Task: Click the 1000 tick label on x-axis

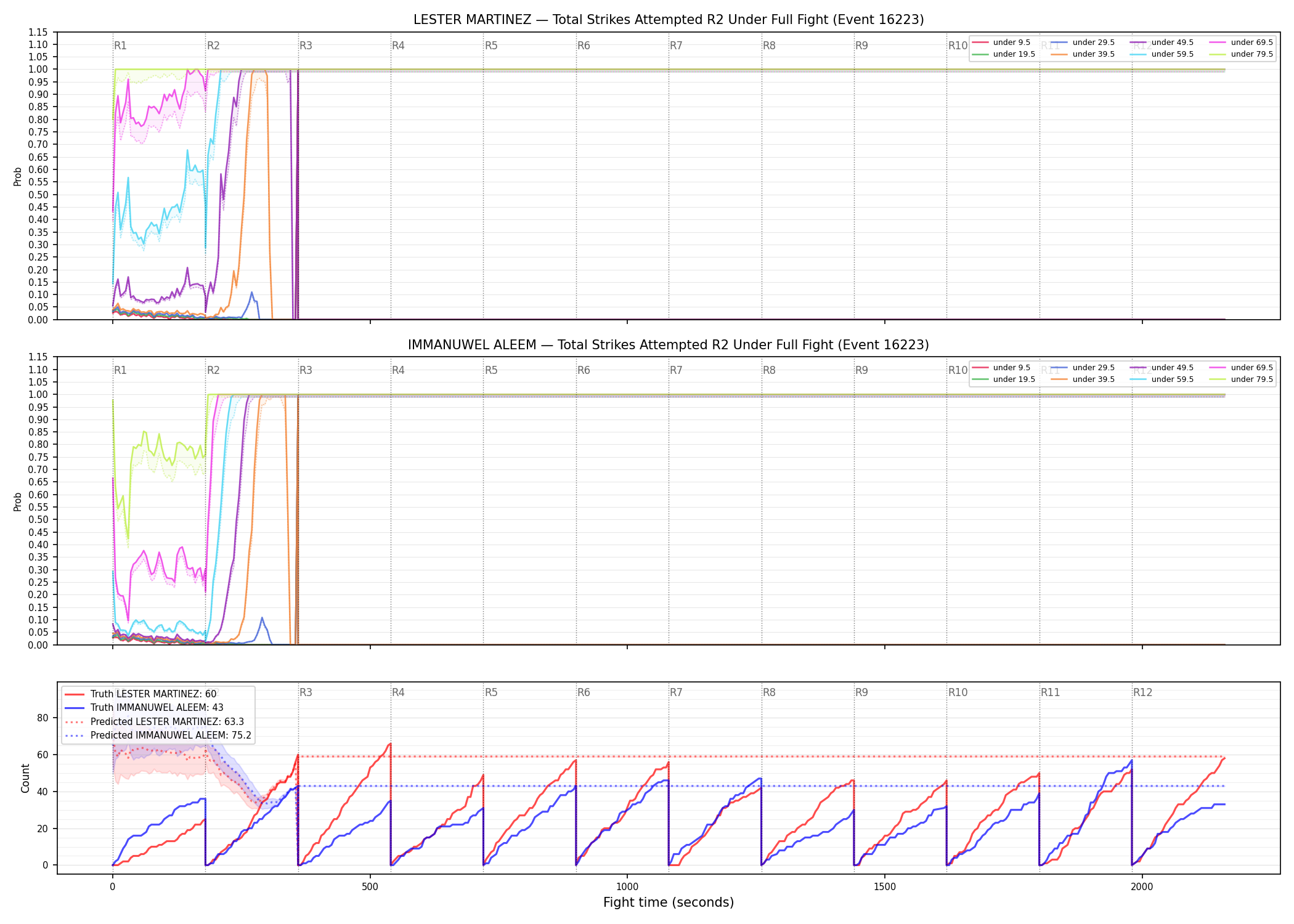Action: [627, 887]
